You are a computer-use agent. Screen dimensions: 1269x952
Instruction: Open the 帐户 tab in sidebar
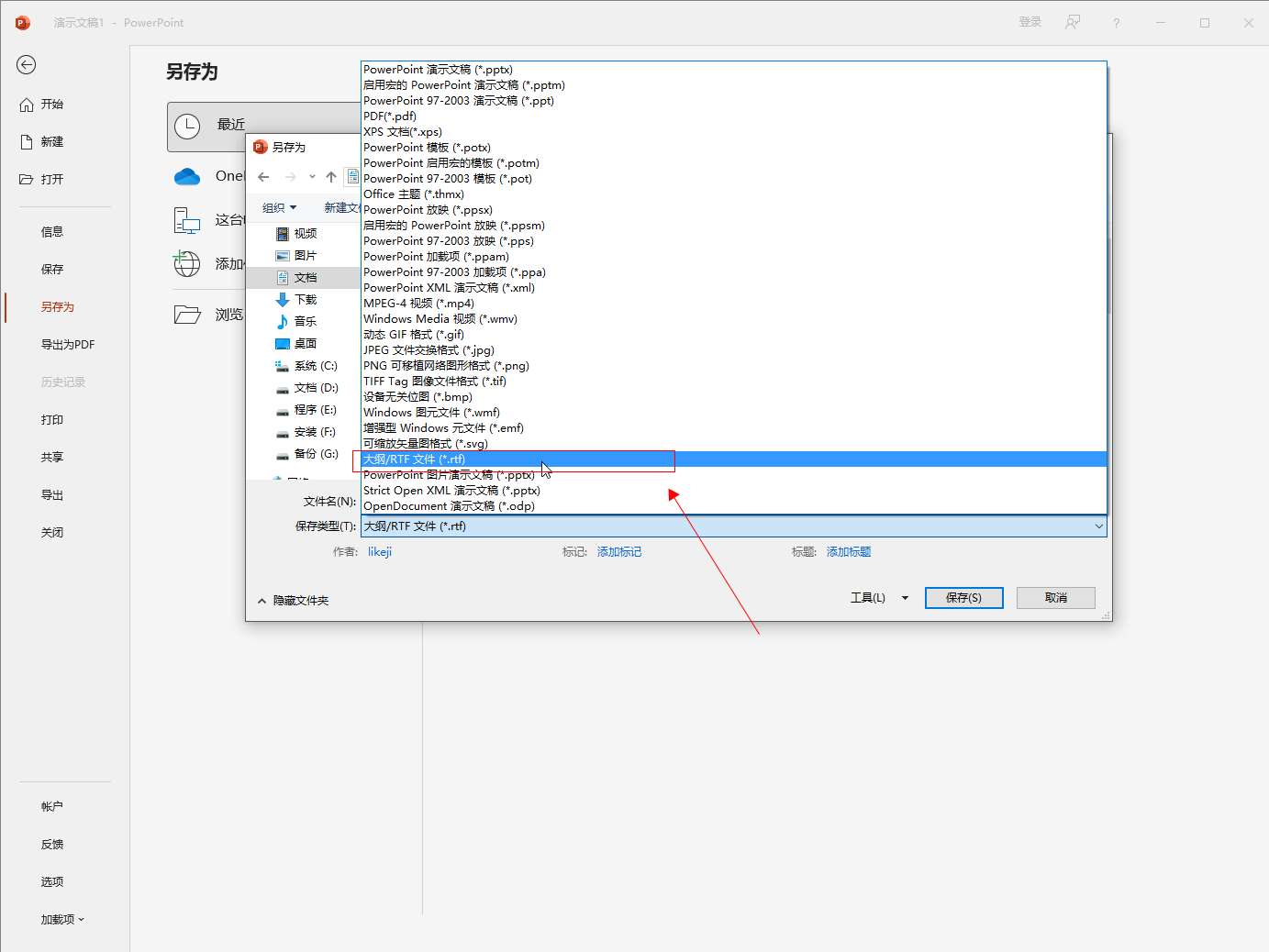[52, 807]
